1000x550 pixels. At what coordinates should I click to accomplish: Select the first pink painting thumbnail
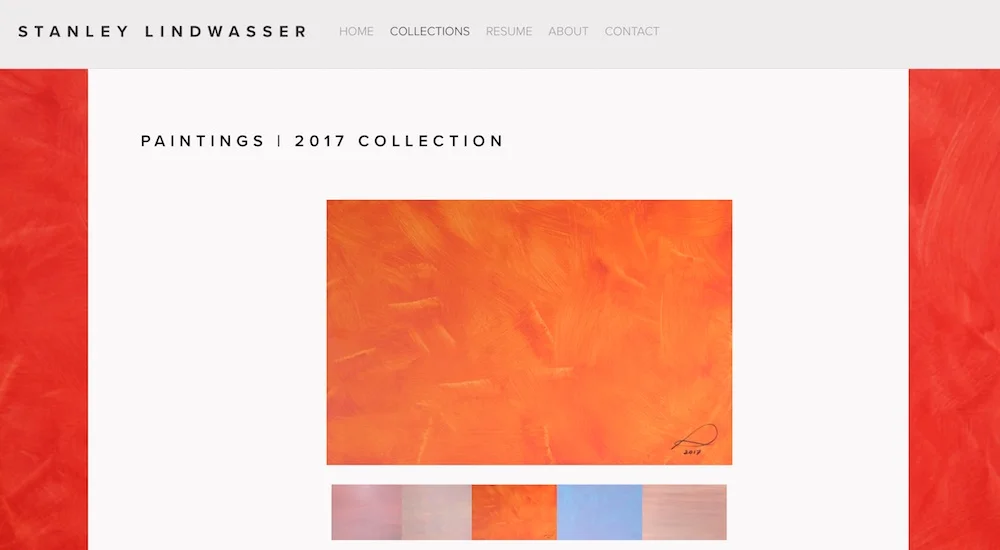pyautogui.click(x=367, y=512)
